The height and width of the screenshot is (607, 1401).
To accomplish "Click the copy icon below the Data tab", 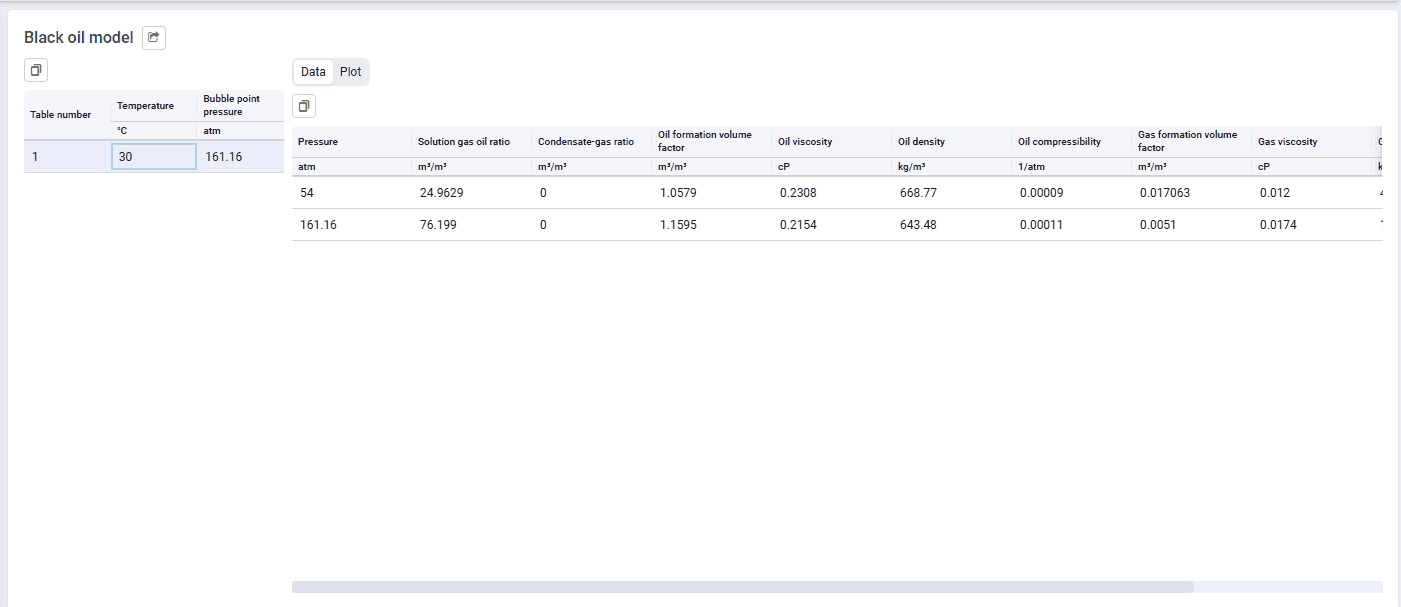I will click(304, 106).
